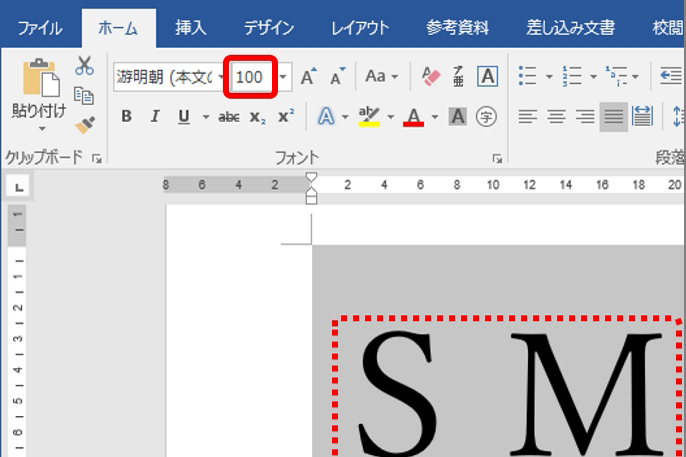Click the distribute alignment icon
The width and height of the screenshot is (686, 457).
[642, 117]
